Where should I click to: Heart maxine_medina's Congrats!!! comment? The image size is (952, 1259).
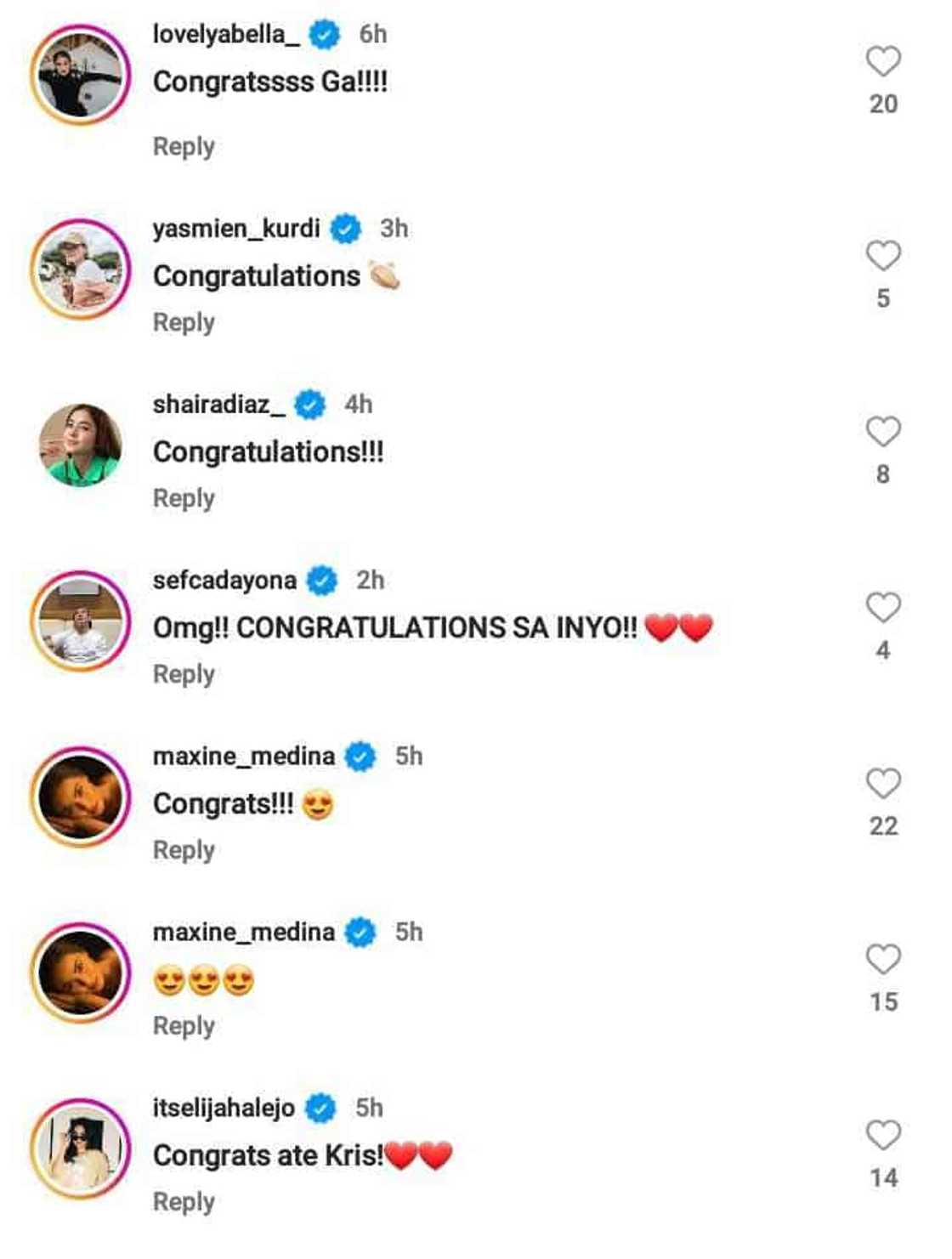pos(883,784)
